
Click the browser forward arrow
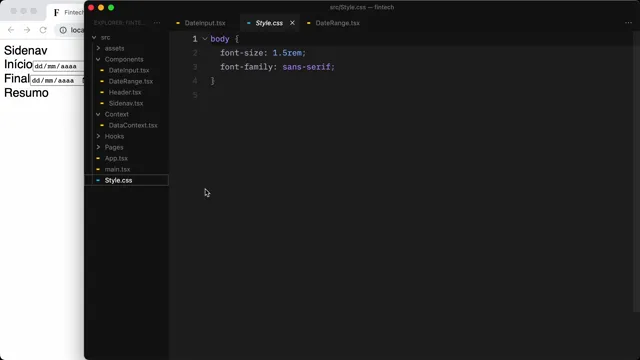click(x=27, y=30)
